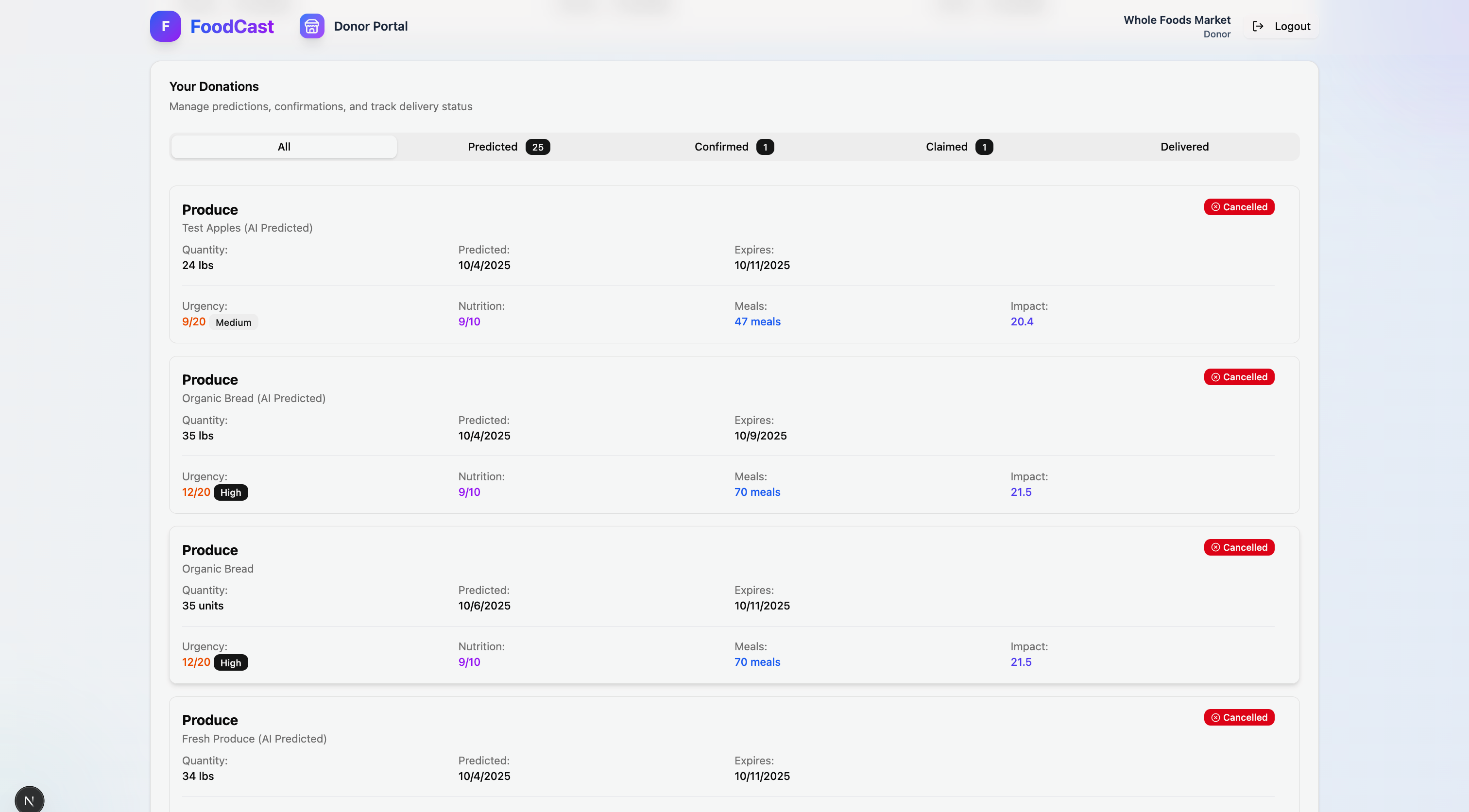Click the logout arrow icon

coord(1258,26)
